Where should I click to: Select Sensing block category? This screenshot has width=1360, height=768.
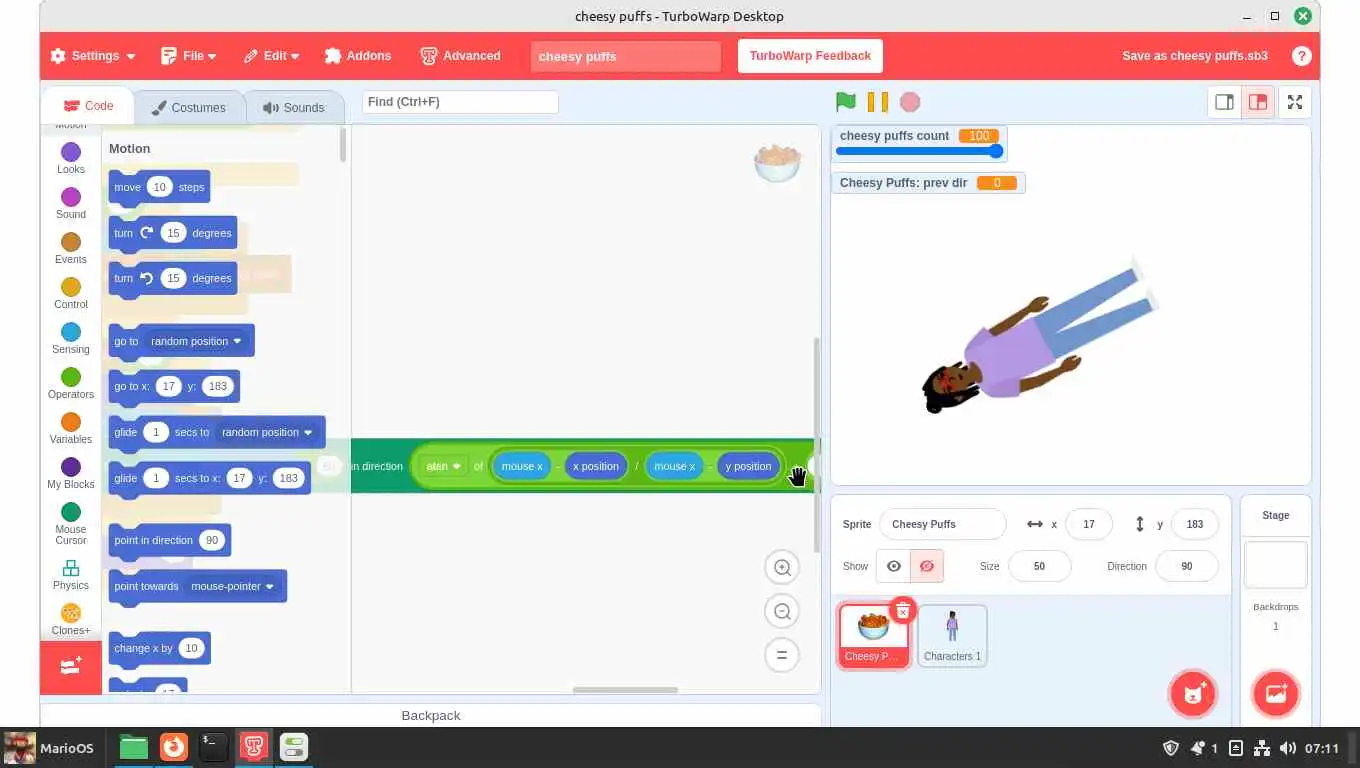pyautogui.click(x=71, y=338)
